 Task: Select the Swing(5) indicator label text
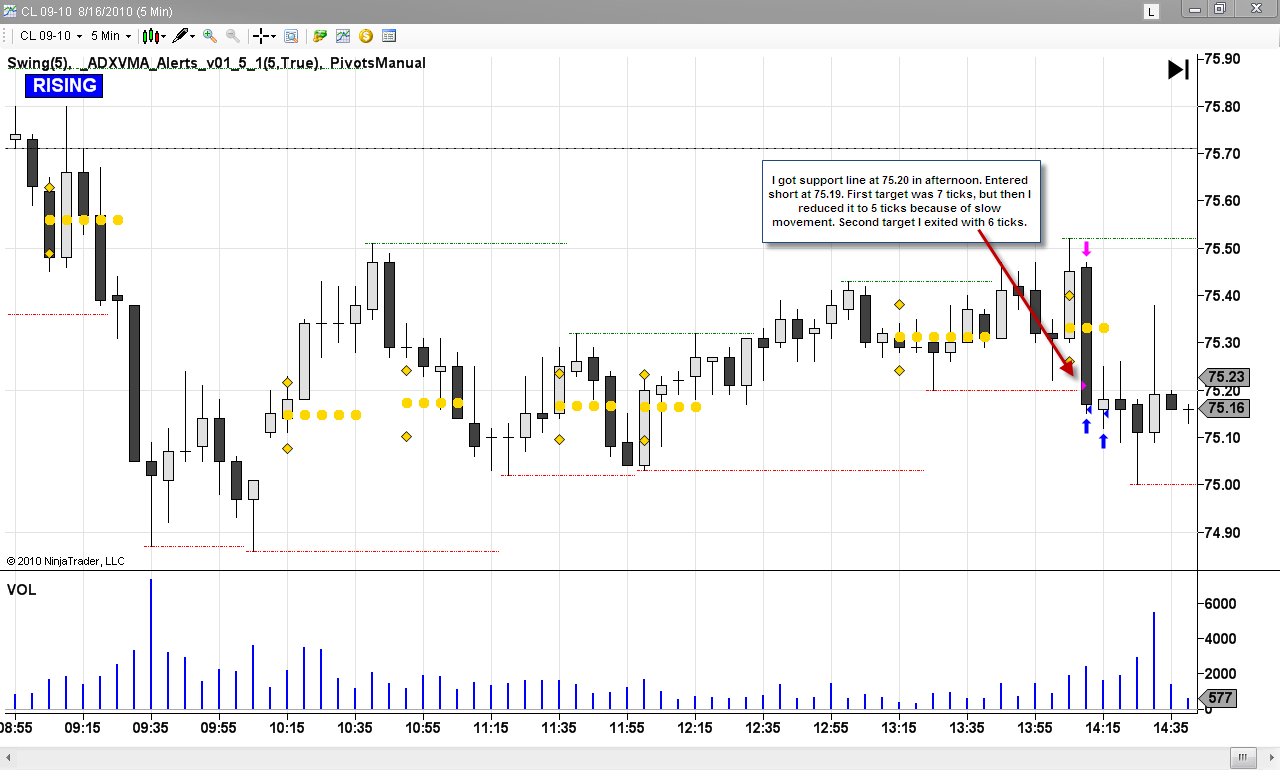click(x=39, y=63)
